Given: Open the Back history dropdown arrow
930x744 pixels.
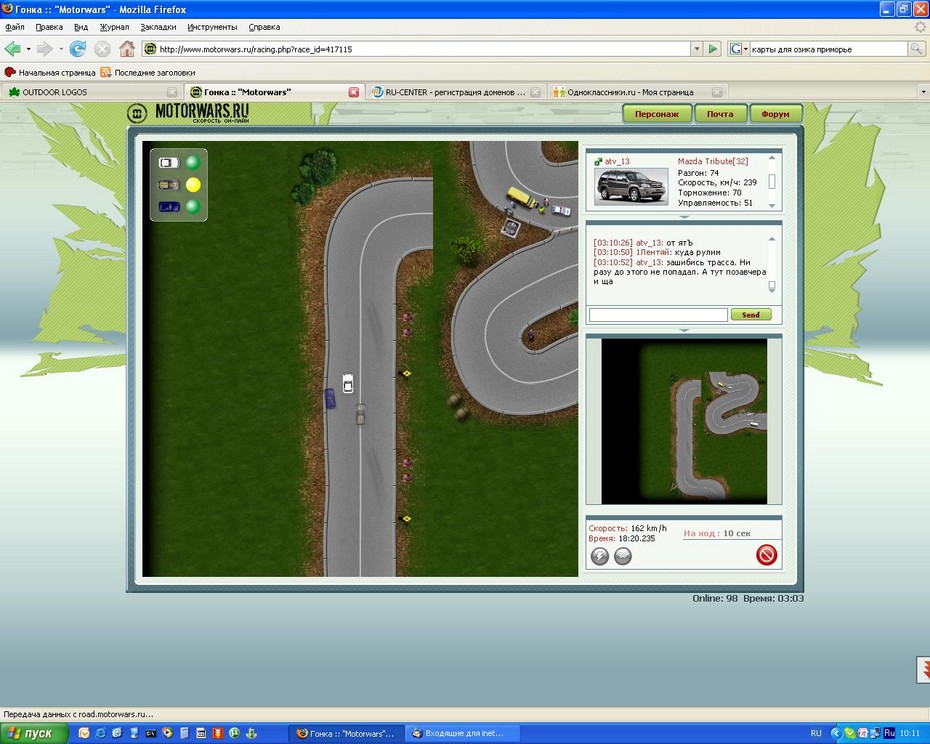Looking at the screenshot, I should [28, 49].
